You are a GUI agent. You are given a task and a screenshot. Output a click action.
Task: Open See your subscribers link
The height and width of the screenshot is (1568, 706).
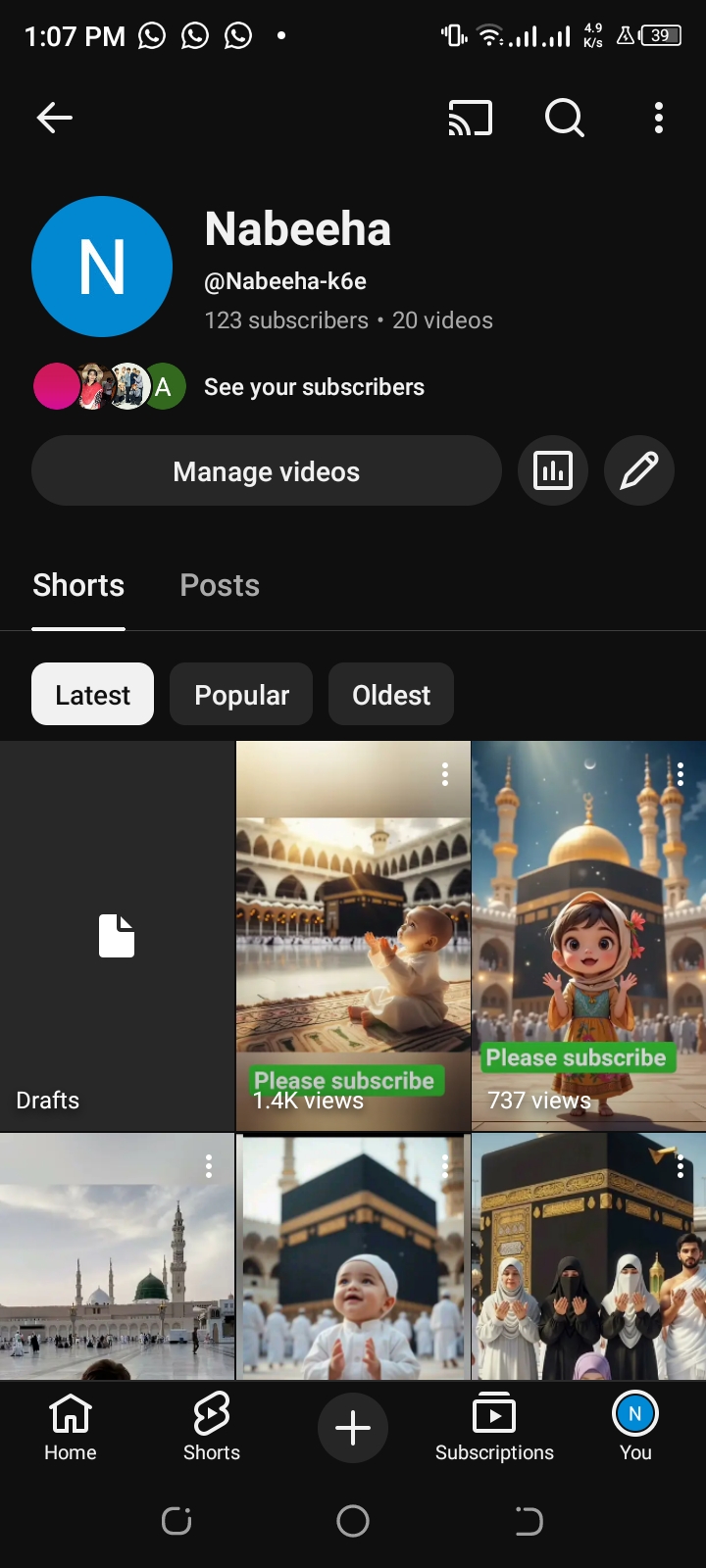[314, 387]
